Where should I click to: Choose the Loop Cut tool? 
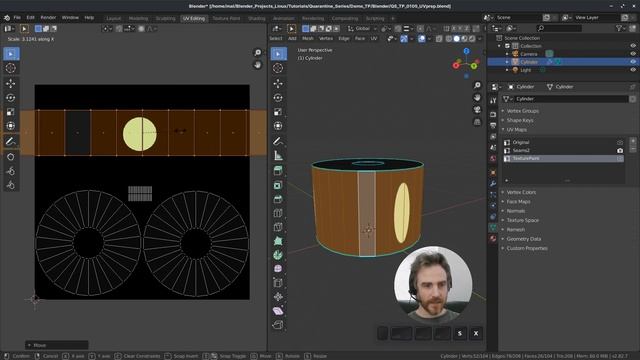click(278, 213)
